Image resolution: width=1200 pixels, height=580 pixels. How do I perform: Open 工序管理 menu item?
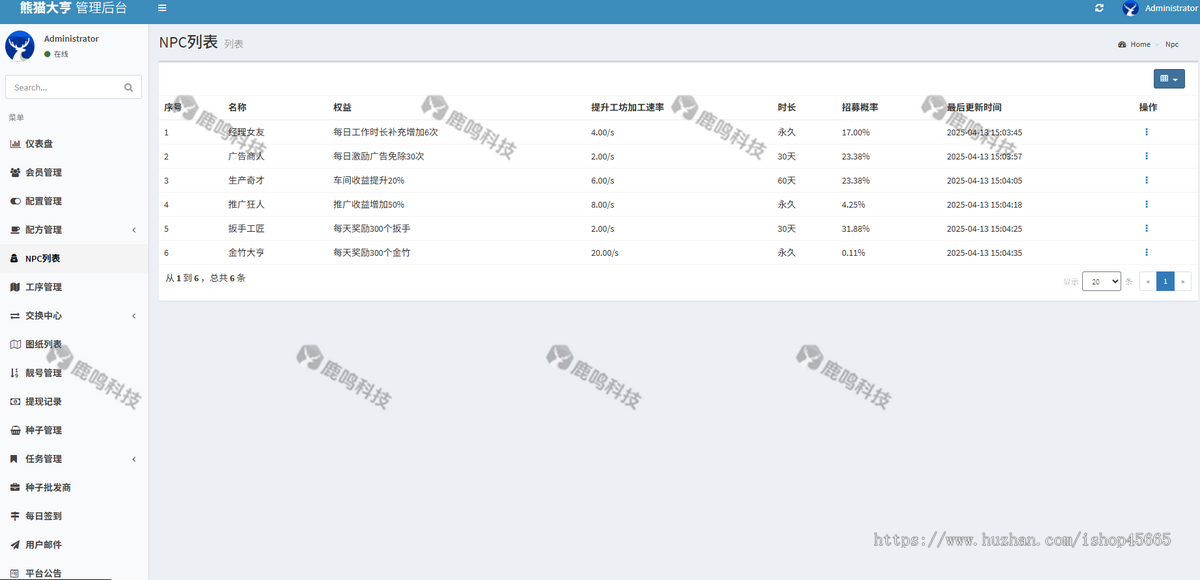pyautogui.click(x=74, y=287)
